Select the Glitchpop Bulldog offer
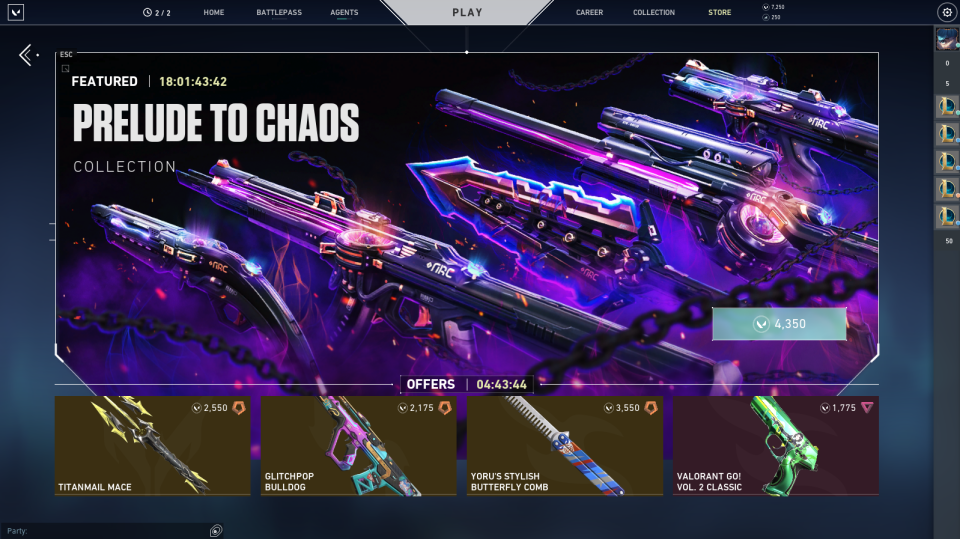This screenshot has width=960, height=539. coord(358,445)
